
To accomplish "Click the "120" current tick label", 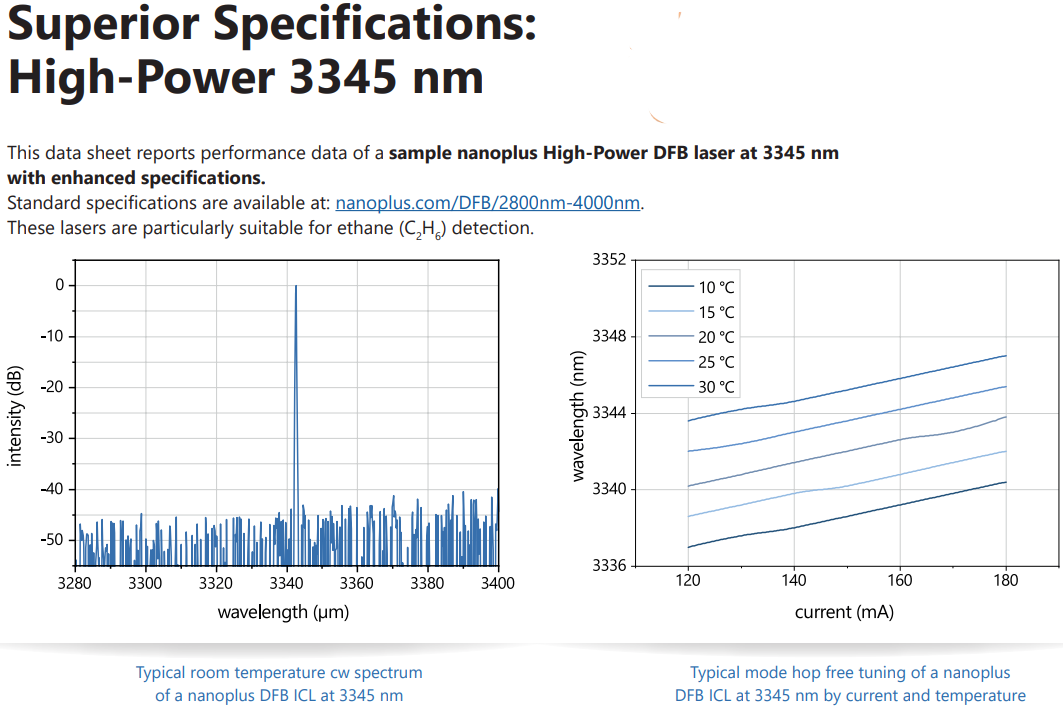I will coord(688,580).
